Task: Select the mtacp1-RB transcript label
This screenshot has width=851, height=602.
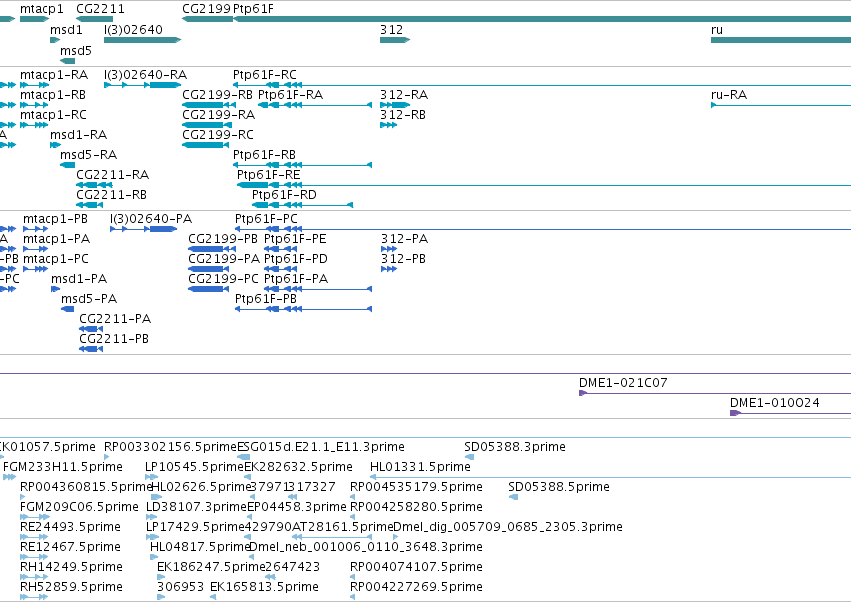Action: (x=53, y=95)
